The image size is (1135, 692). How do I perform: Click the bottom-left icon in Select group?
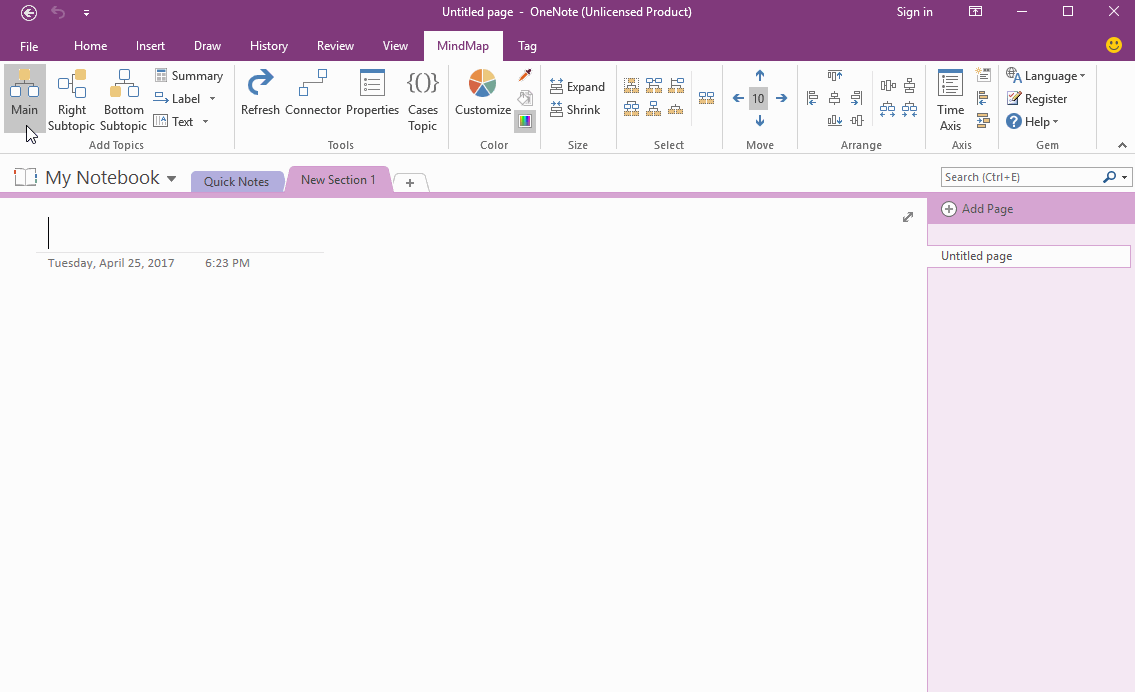[631, 109]
